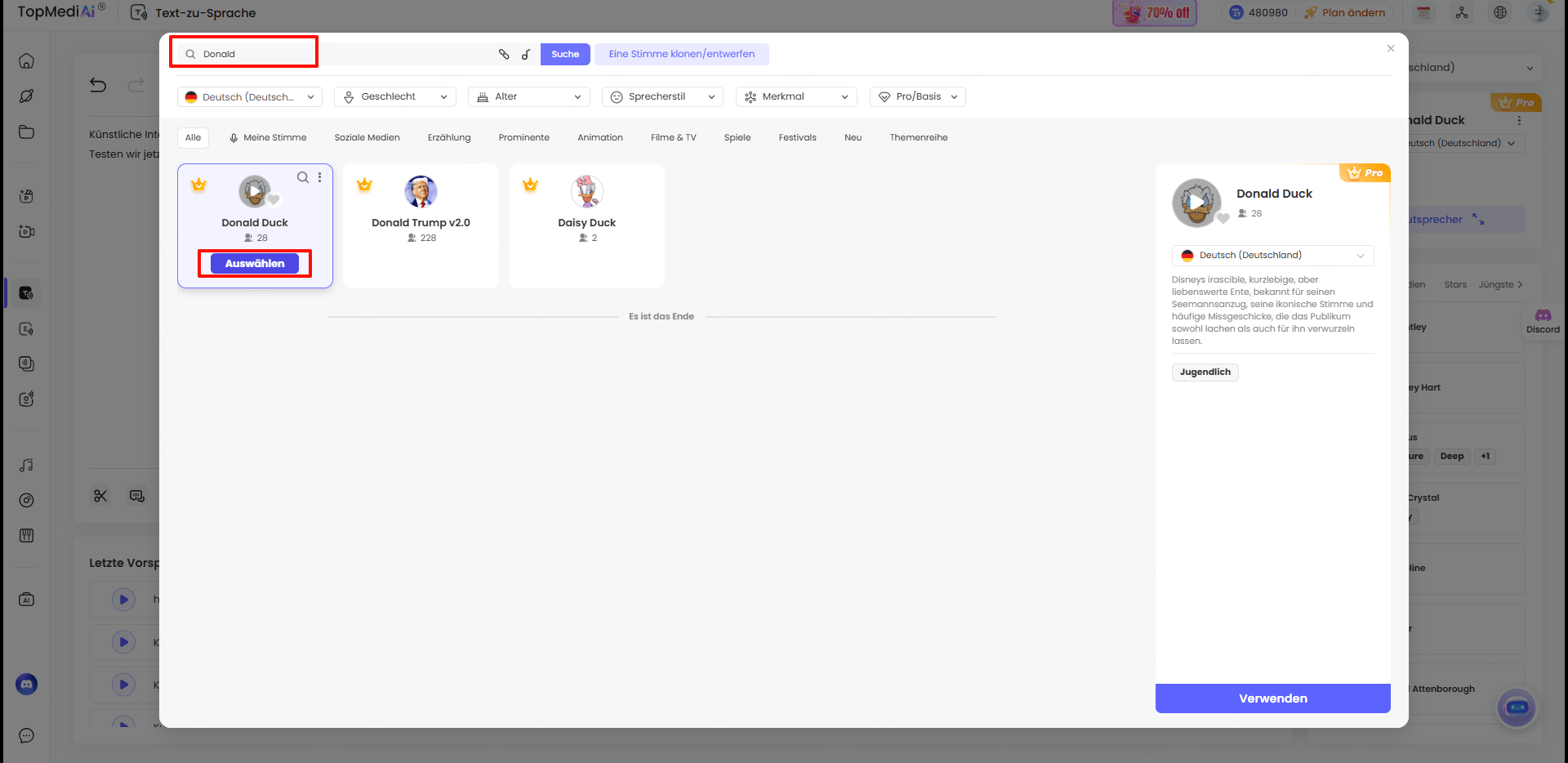Click the target/circle icon in left sidebar
This screenshot has height=763, width=1568.
click(26, 500)
